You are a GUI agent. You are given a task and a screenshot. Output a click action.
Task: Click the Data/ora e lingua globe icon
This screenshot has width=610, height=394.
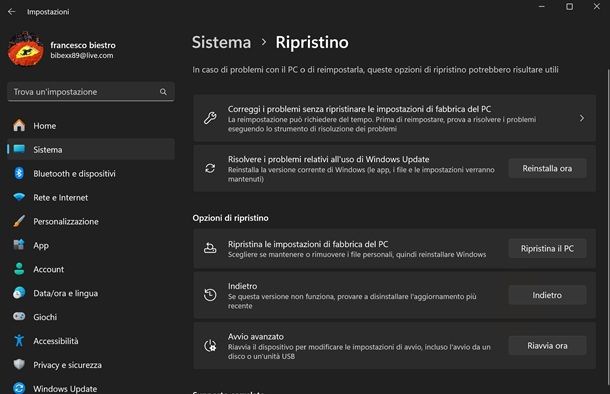pos(19,293)
